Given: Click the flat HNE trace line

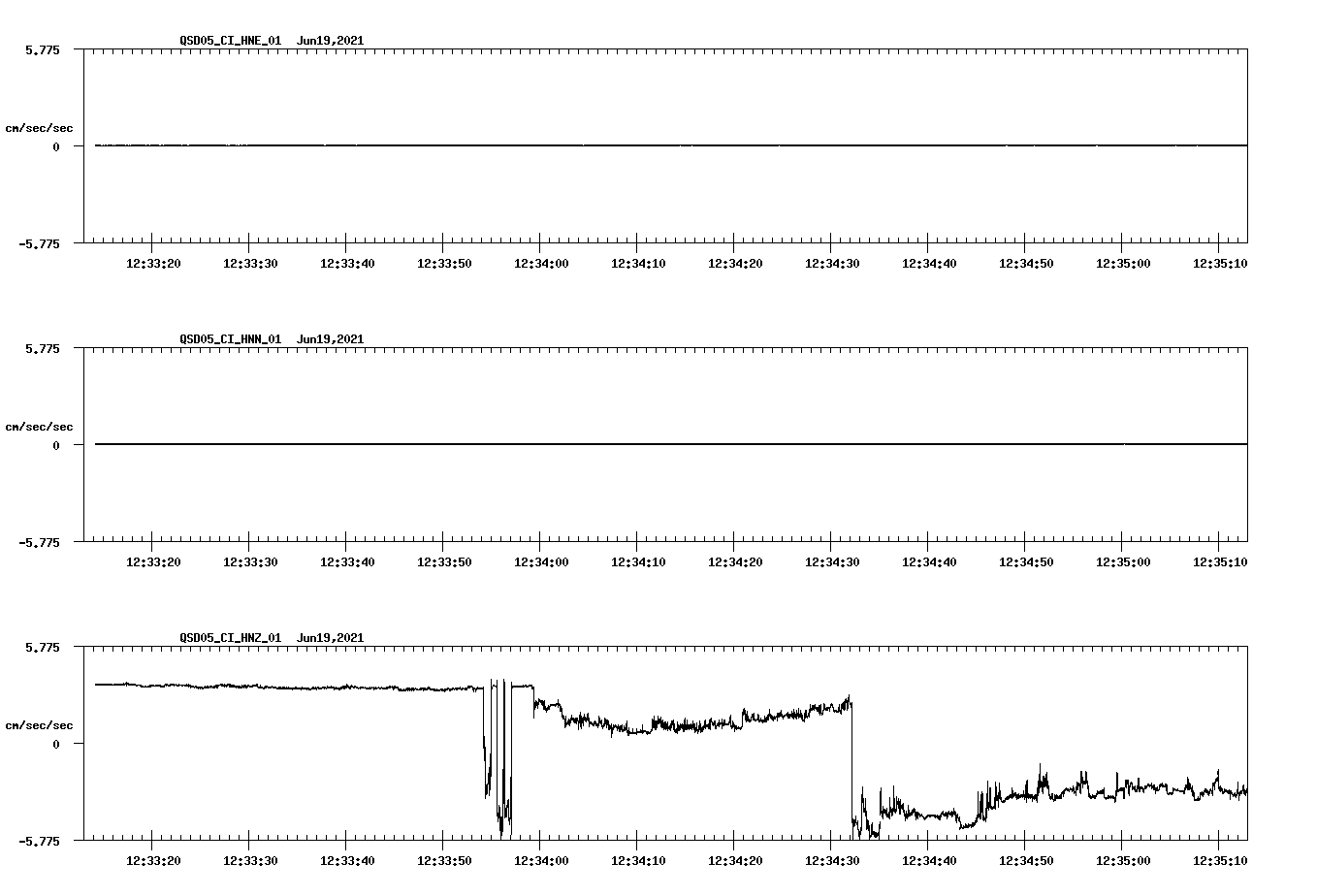Looking at the screenshot, I should click(x=671, y=145).
